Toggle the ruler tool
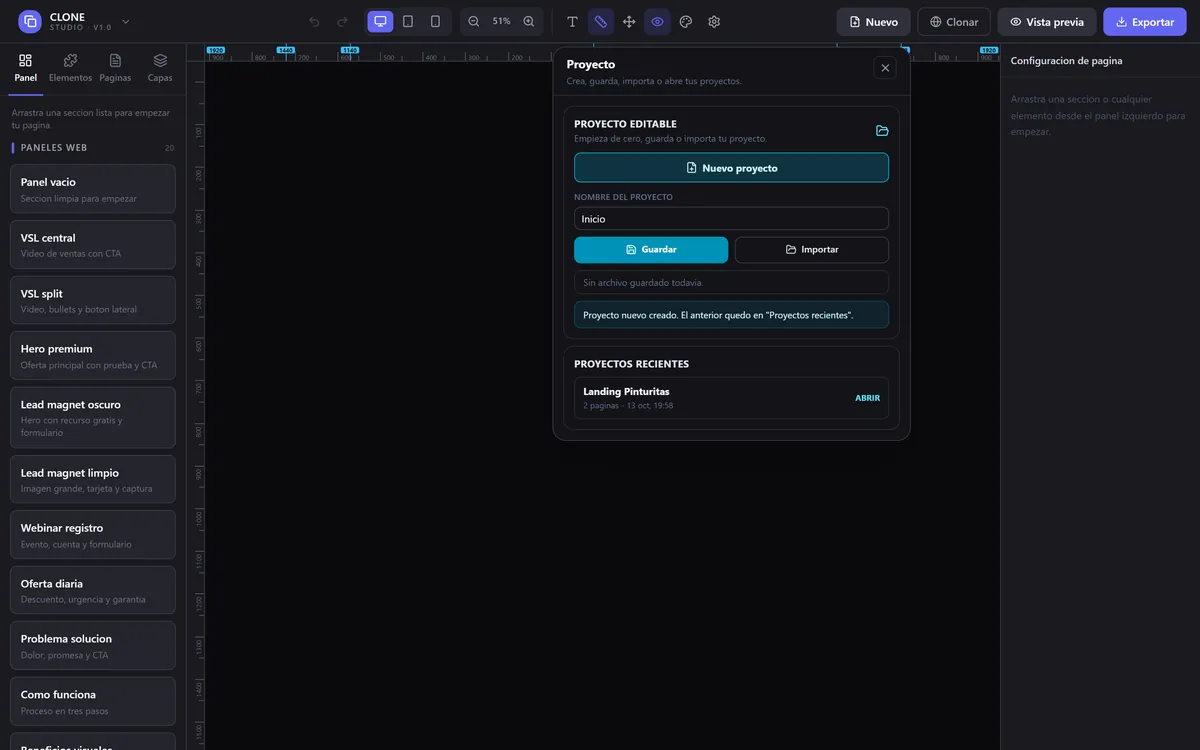Image resolution: width=1200 pixels, height=750 pixels. point(601,21)
